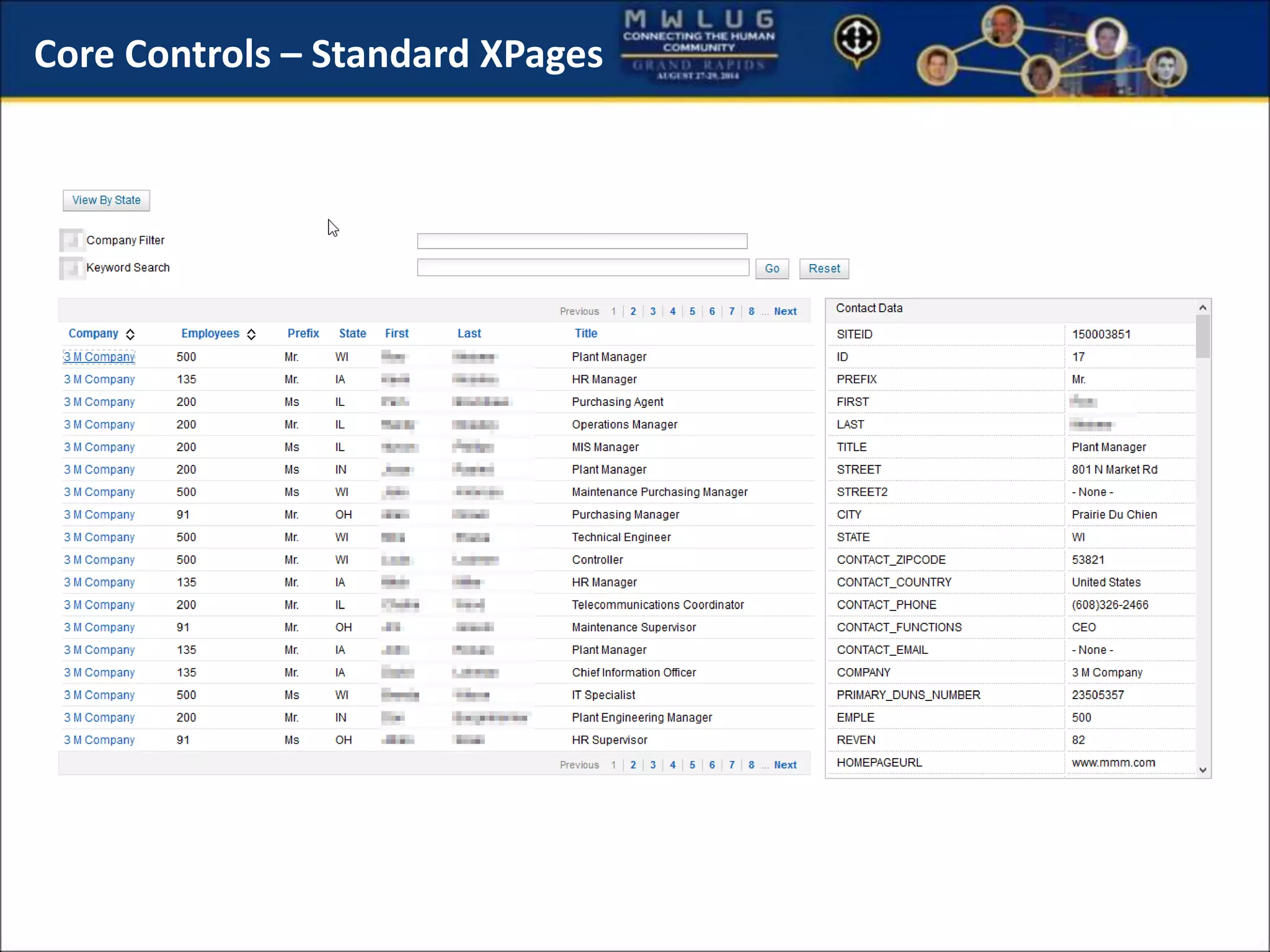Click Next in the top pager
Viewport: 1270px width, 952px height.
[785, 311]
